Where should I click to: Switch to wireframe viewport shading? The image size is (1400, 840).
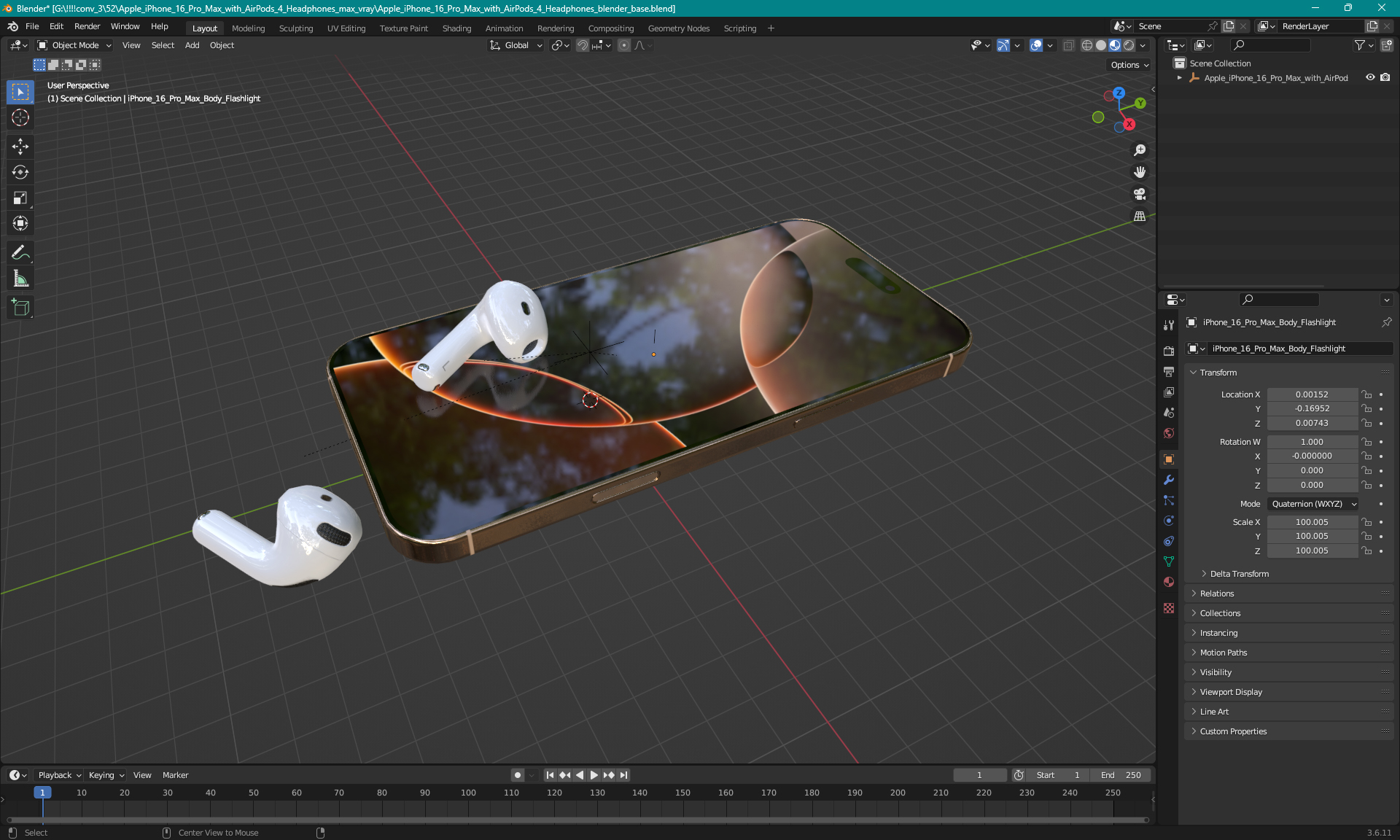[x=1087, y=45]
